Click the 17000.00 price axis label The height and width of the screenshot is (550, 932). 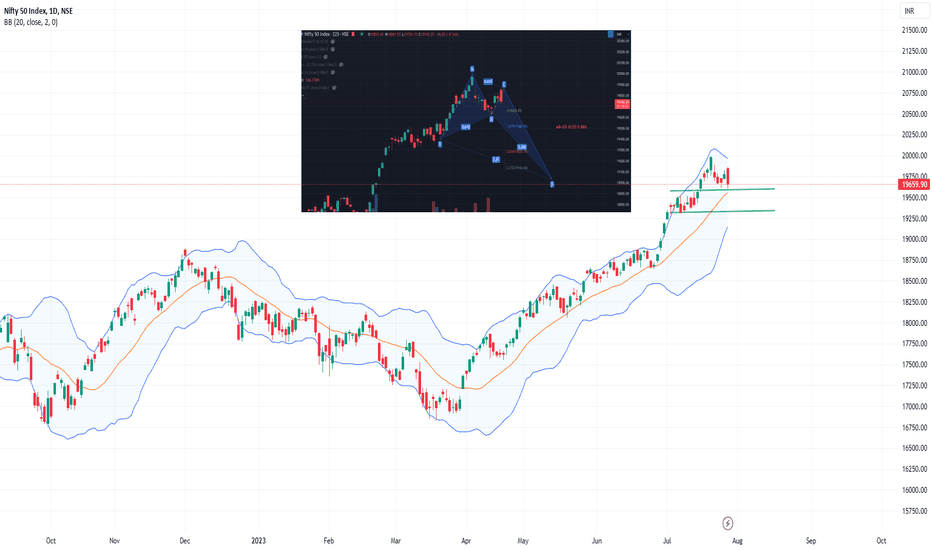(x=915, y=407)
